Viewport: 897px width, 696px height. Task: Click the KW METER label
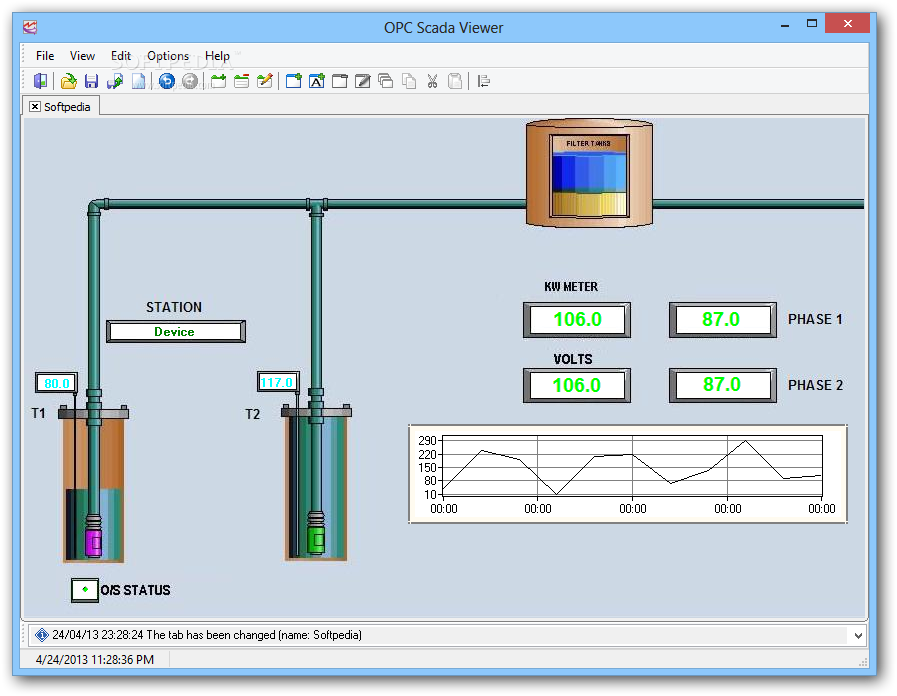571,287
